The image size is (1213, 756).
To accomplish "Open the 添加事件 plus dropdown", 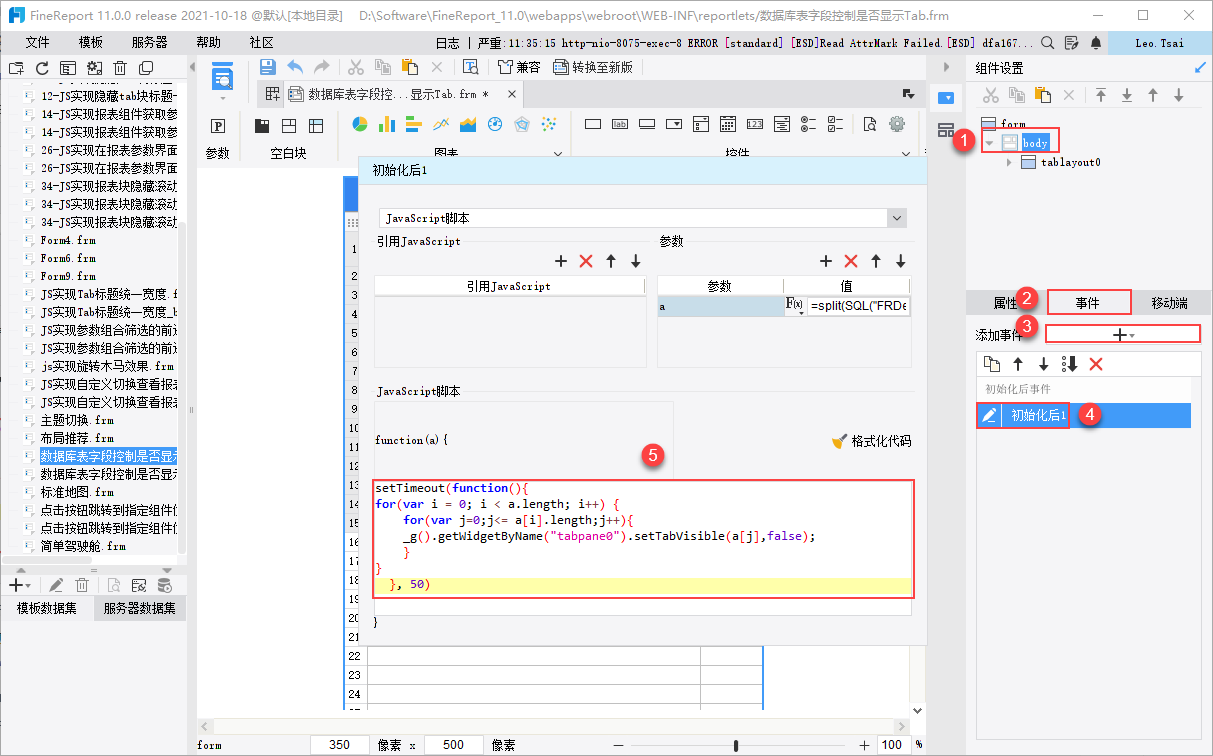I will (x=1123, y=335).
